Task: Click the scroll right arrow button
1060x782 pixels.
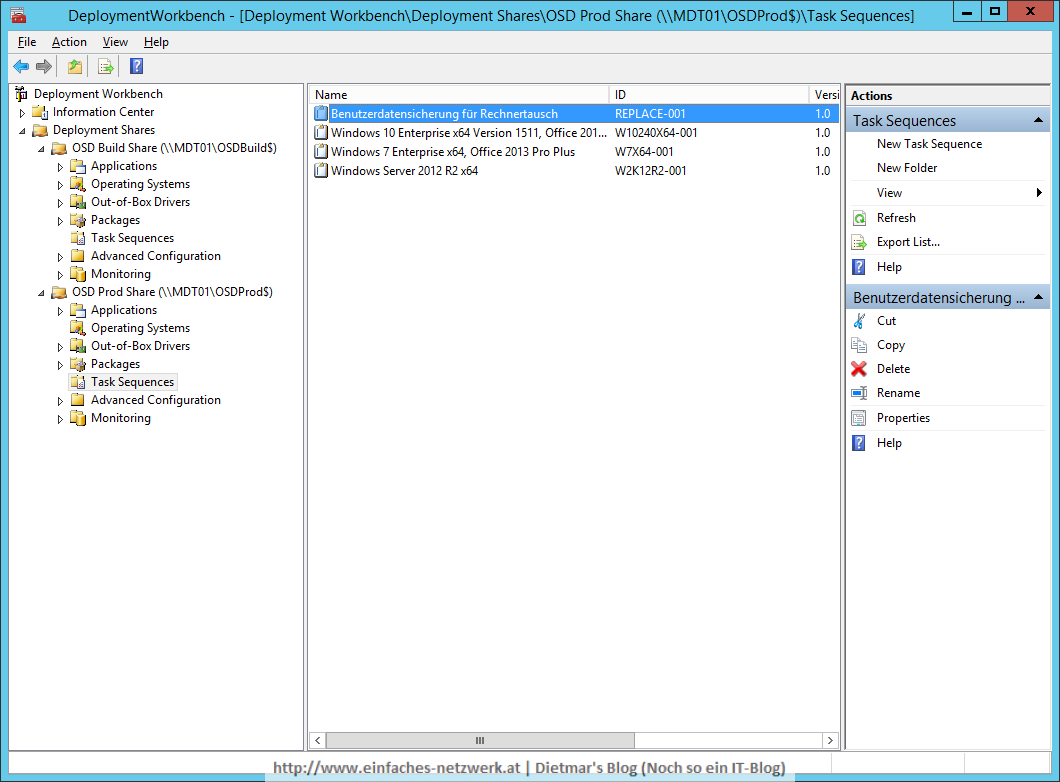Action: (x=830, y=740)
